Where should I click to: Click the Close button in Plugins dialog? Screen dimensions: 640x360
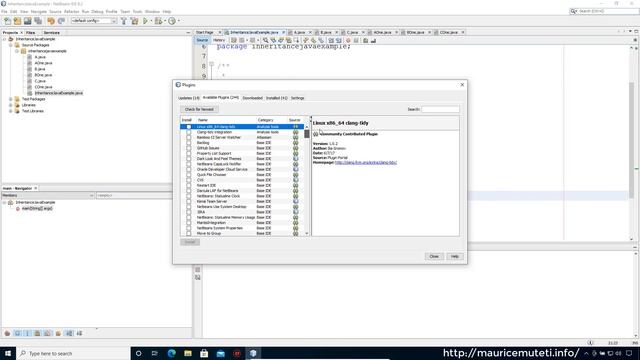[x=434, y=256]
